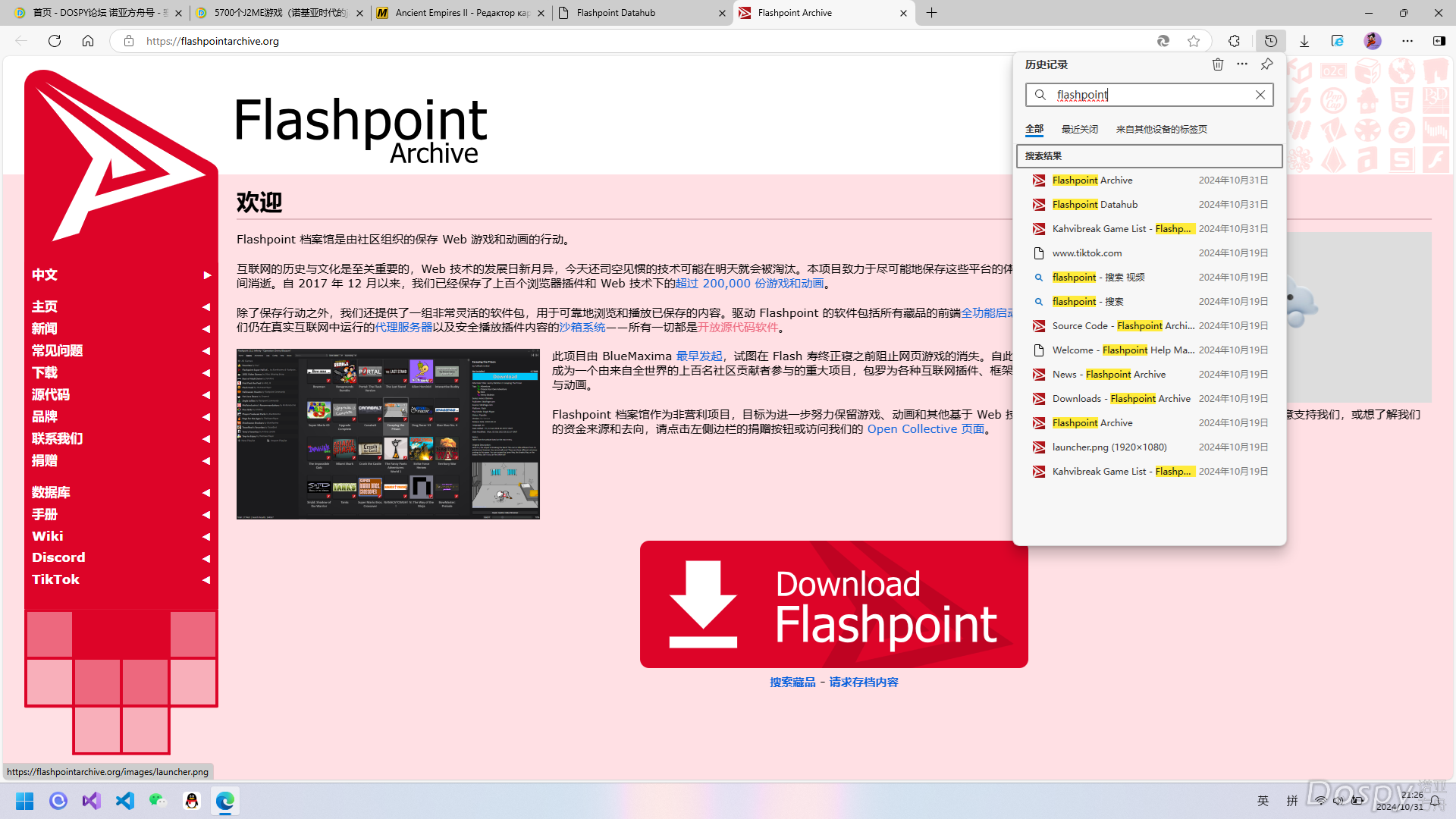Open the 捐赠 sidebar item
Viewport: 1456px width, 819px height.
121,460
